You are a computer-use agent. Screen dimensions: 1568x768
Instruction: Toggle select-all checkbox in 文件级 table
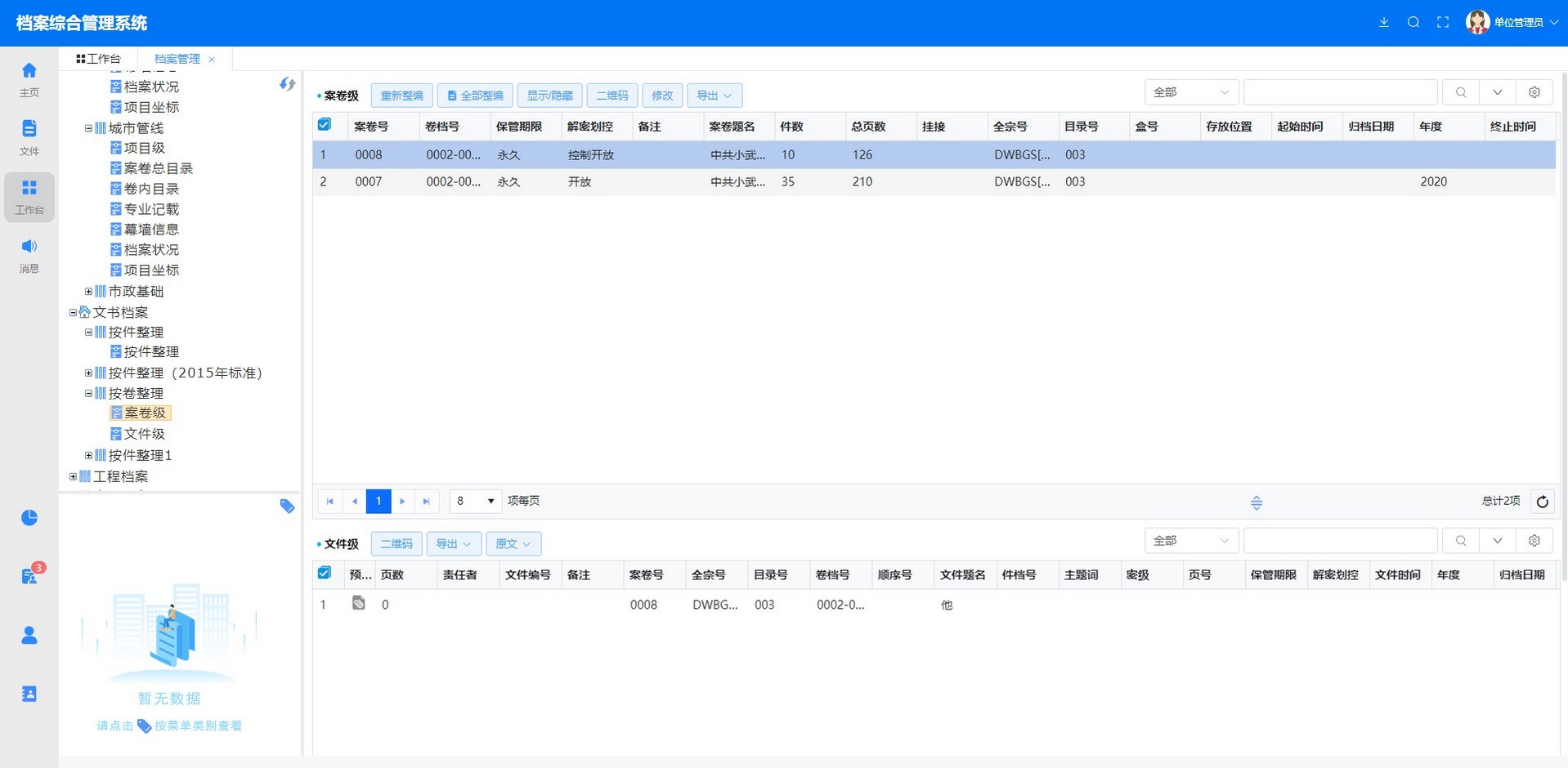pos(325,574)
